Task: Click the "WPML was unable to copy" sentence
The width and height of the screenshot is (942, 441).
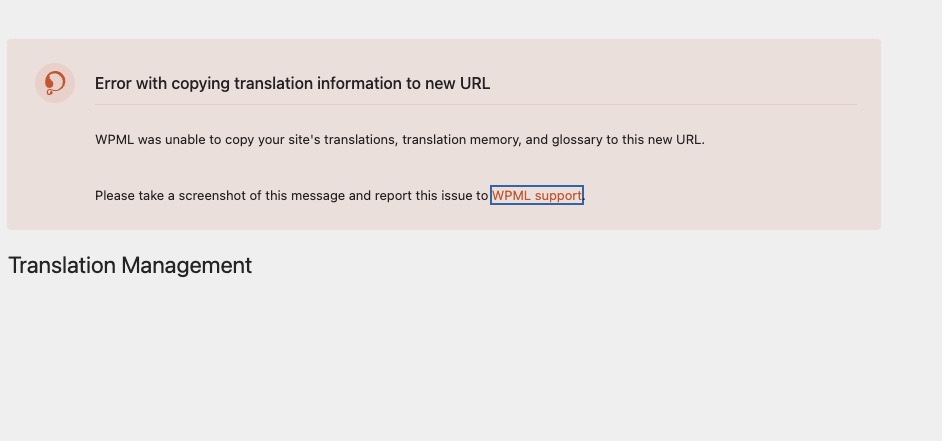Action: pyautogui.click(x=400, y=140)
